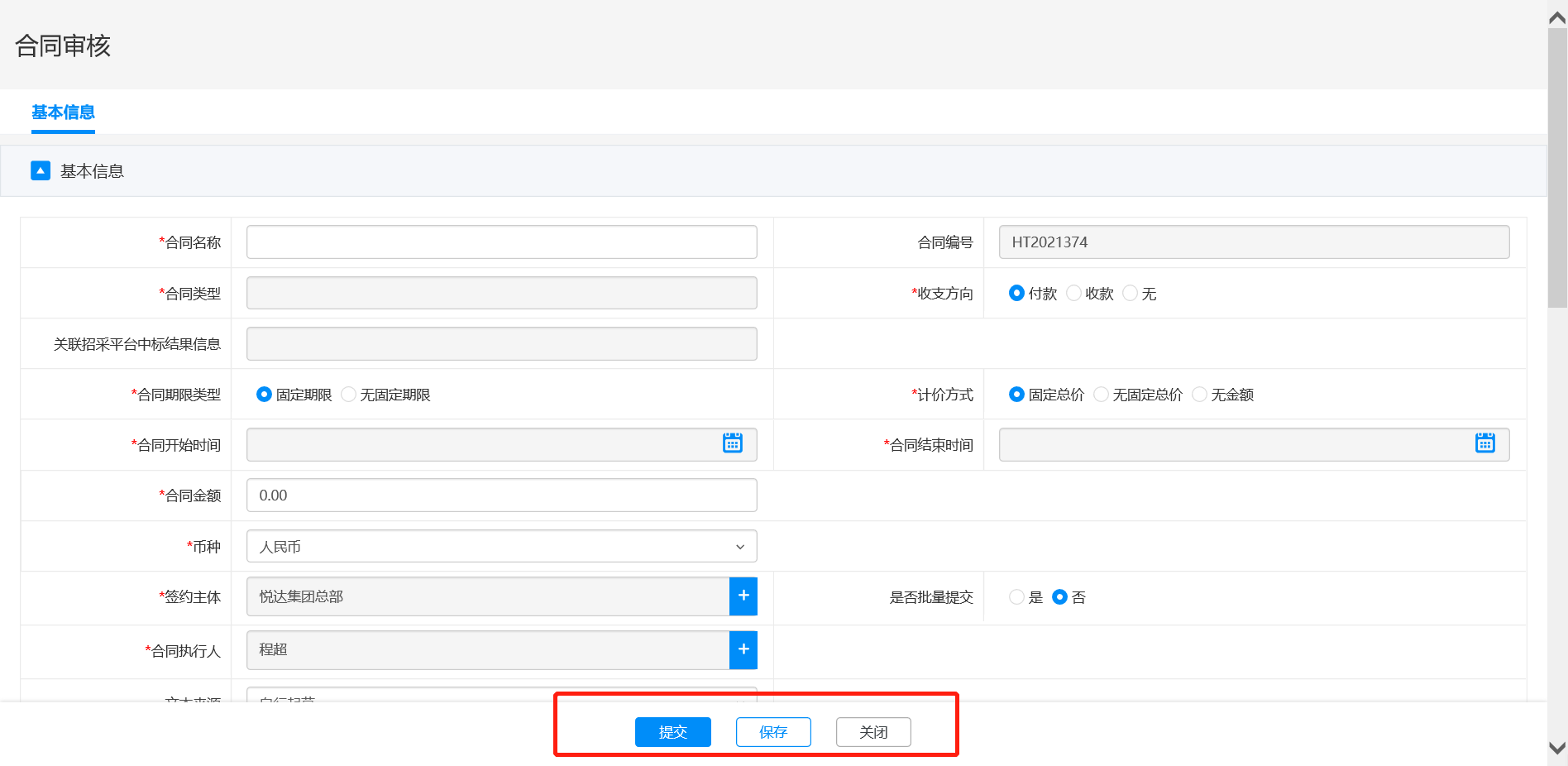1568x766 pixels.
Task: Click the 保存 save button
Action: pos(773,732)
